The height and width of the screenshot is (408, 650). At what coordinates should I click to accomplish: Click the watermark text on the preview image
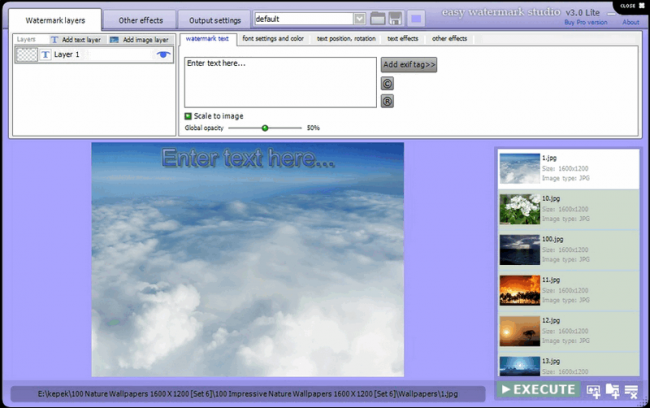click(x=248, y=158)
